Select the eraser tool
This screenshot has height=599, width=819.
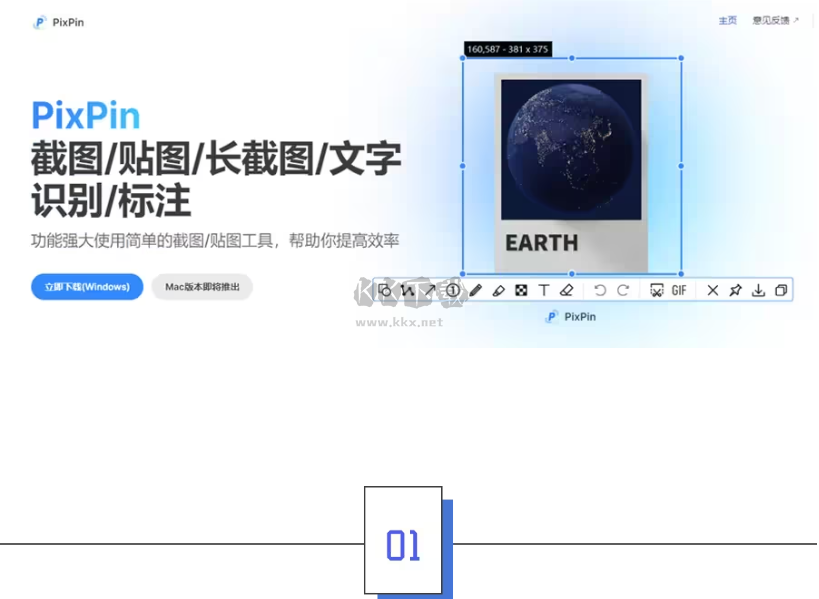(x=567, y=290)
